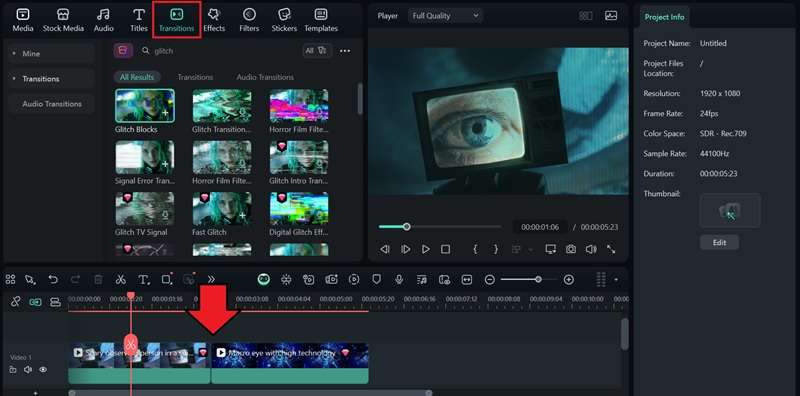
Task: Click the purple AI search icon
Action: coord(123,51)
